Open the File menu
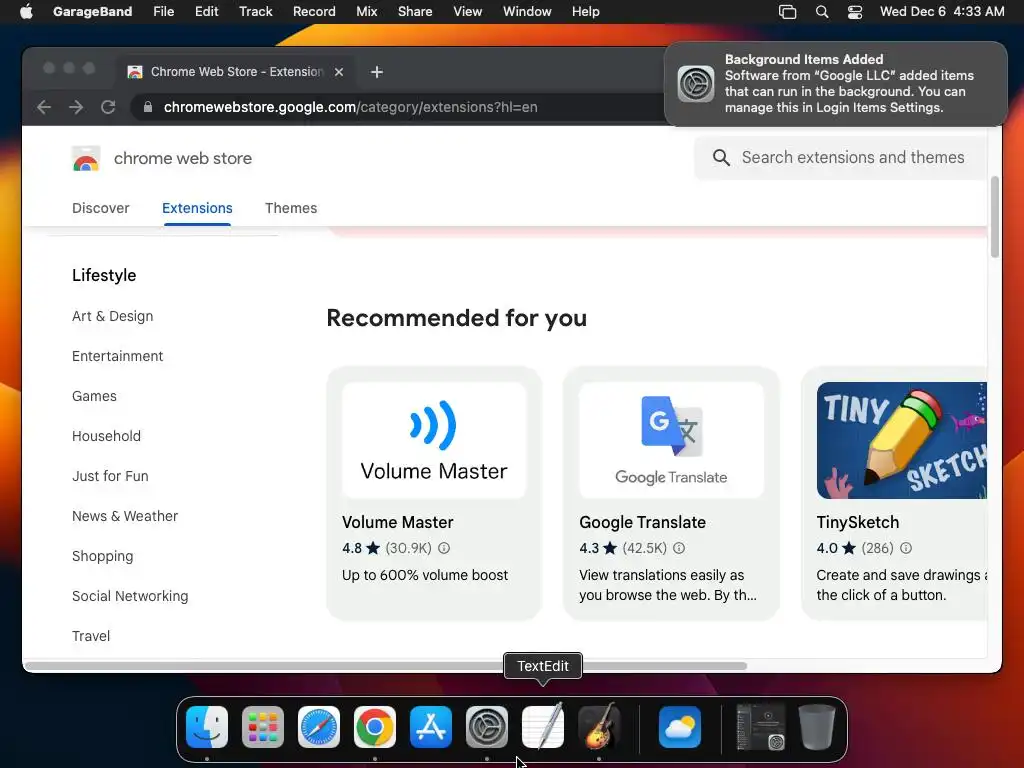 pos(163,12)
